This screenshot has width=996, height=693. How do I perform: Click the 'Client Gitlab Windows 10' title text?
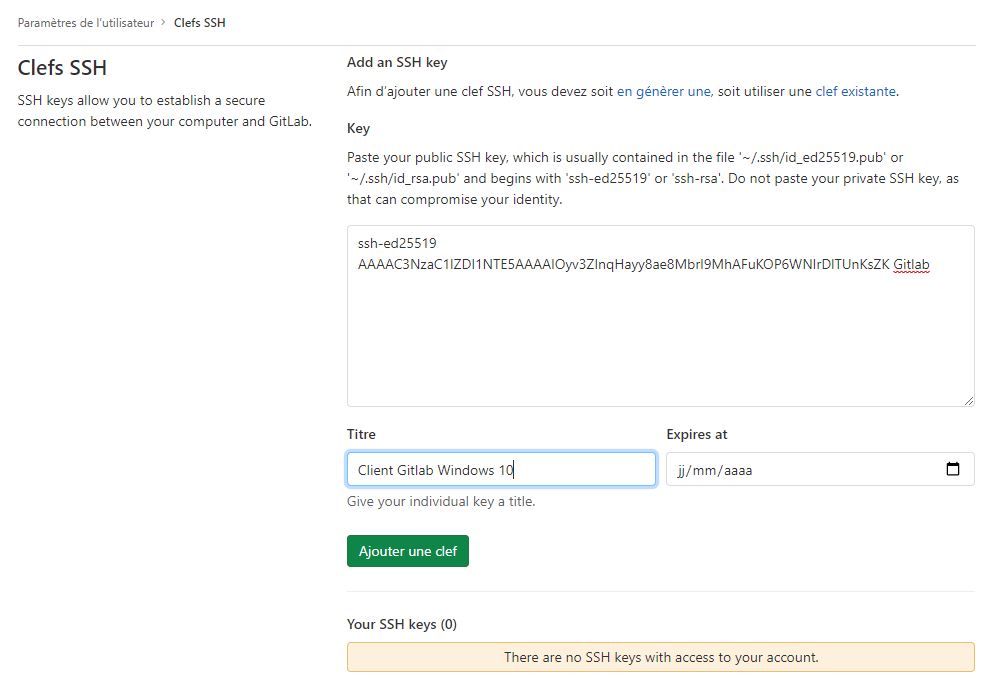(x=438, y=468)
